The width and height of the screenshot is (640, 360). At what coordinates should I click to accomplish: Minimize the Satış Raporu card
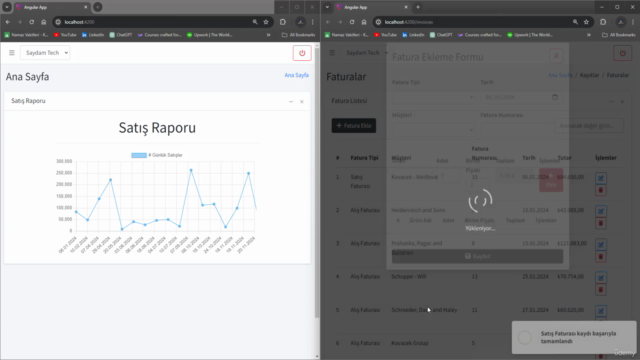click(x=291, y=102)
